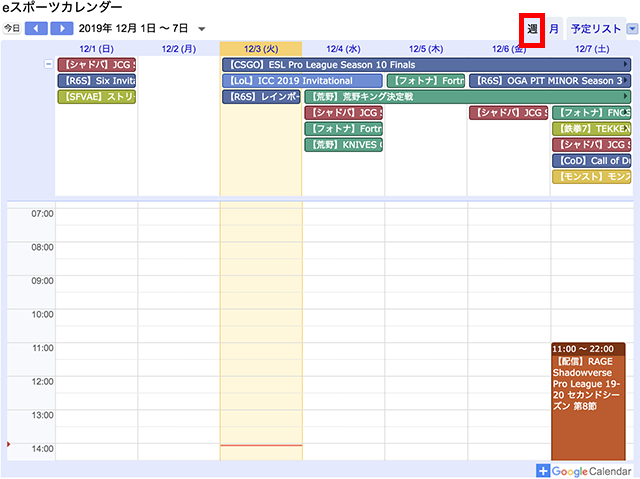Go to the next week with right arrow
The image size is (640, 479).
[x=62, y=29]
